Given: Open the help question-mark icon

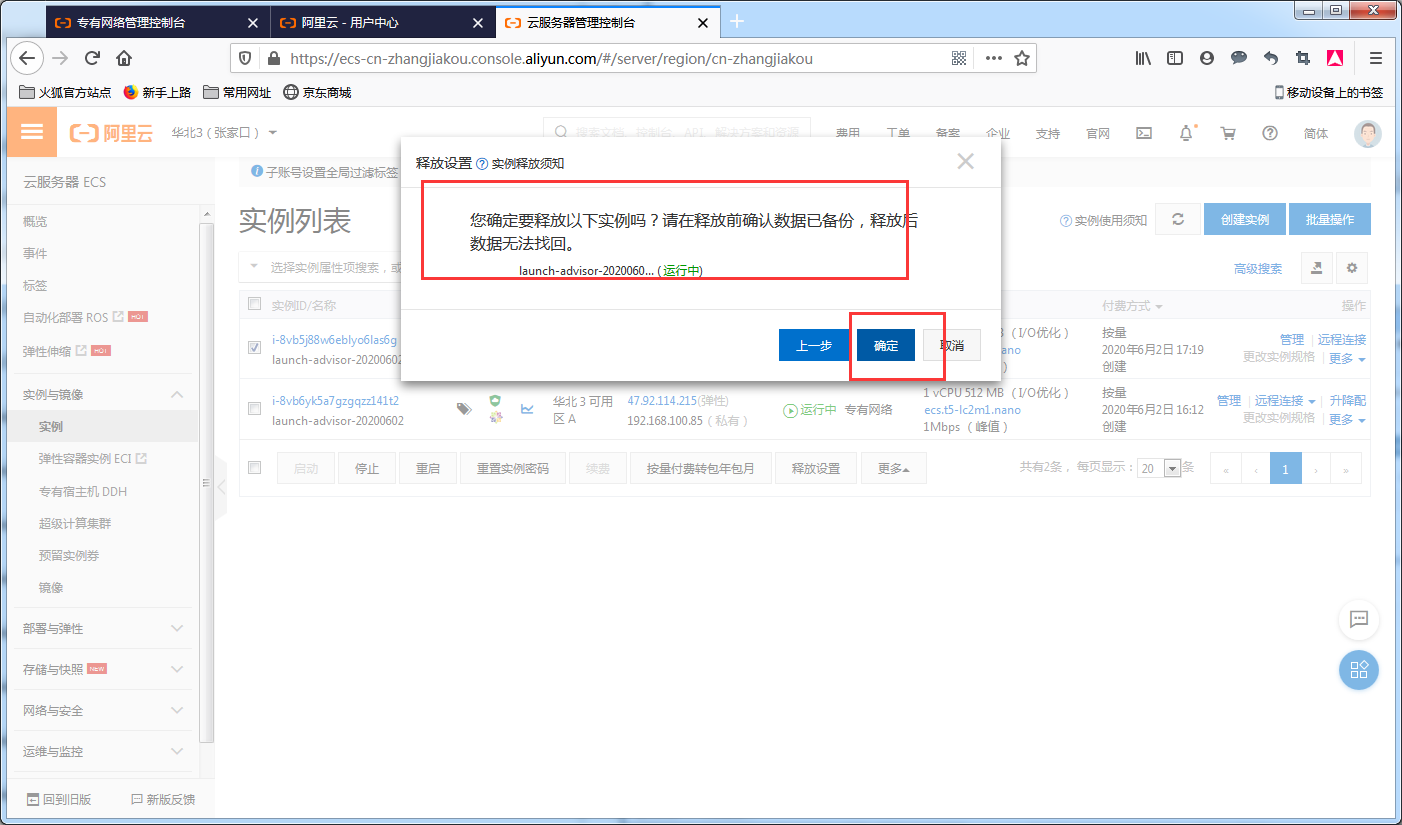Looking at the screenshot, I should click(x=1270, y=132).
